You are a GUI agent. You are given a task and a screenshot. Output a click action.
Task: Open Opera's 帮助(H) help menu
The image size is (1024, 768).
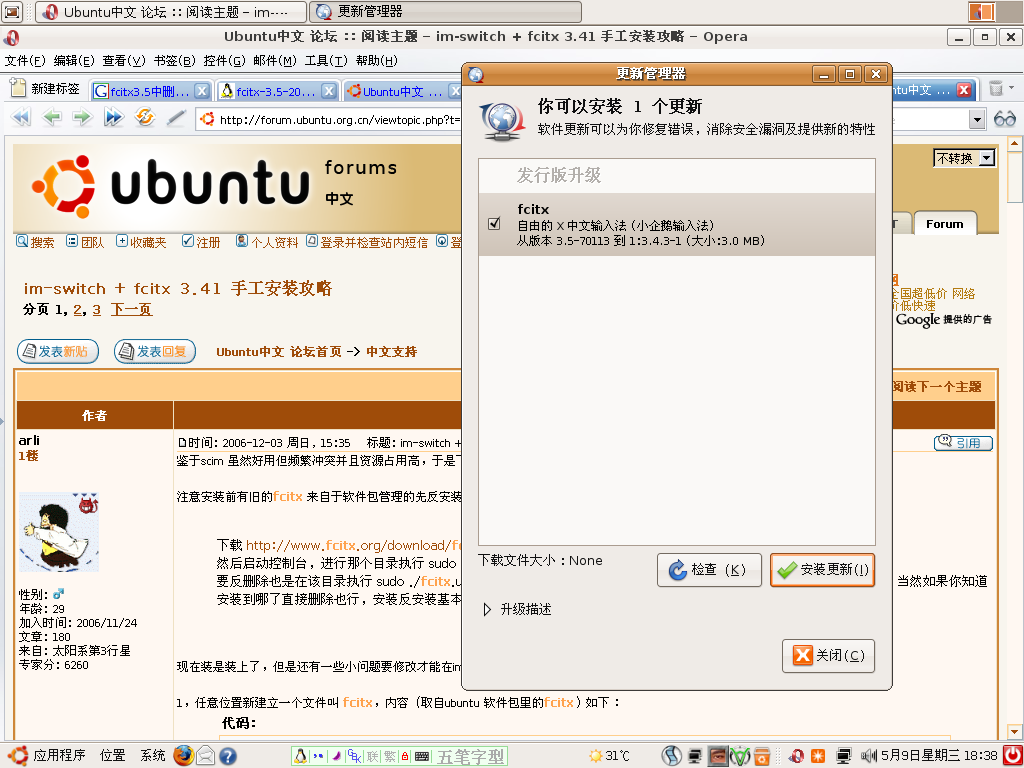377,61
